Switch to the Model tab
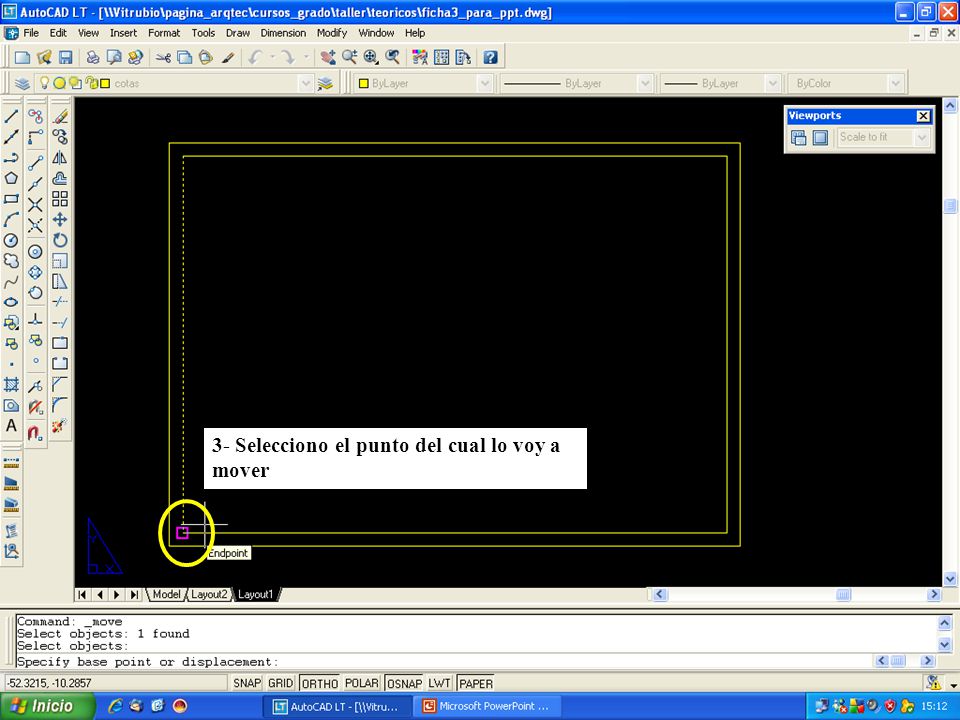Image resolution: width=960 pixels, height=720 pixels. click(166, 594)
